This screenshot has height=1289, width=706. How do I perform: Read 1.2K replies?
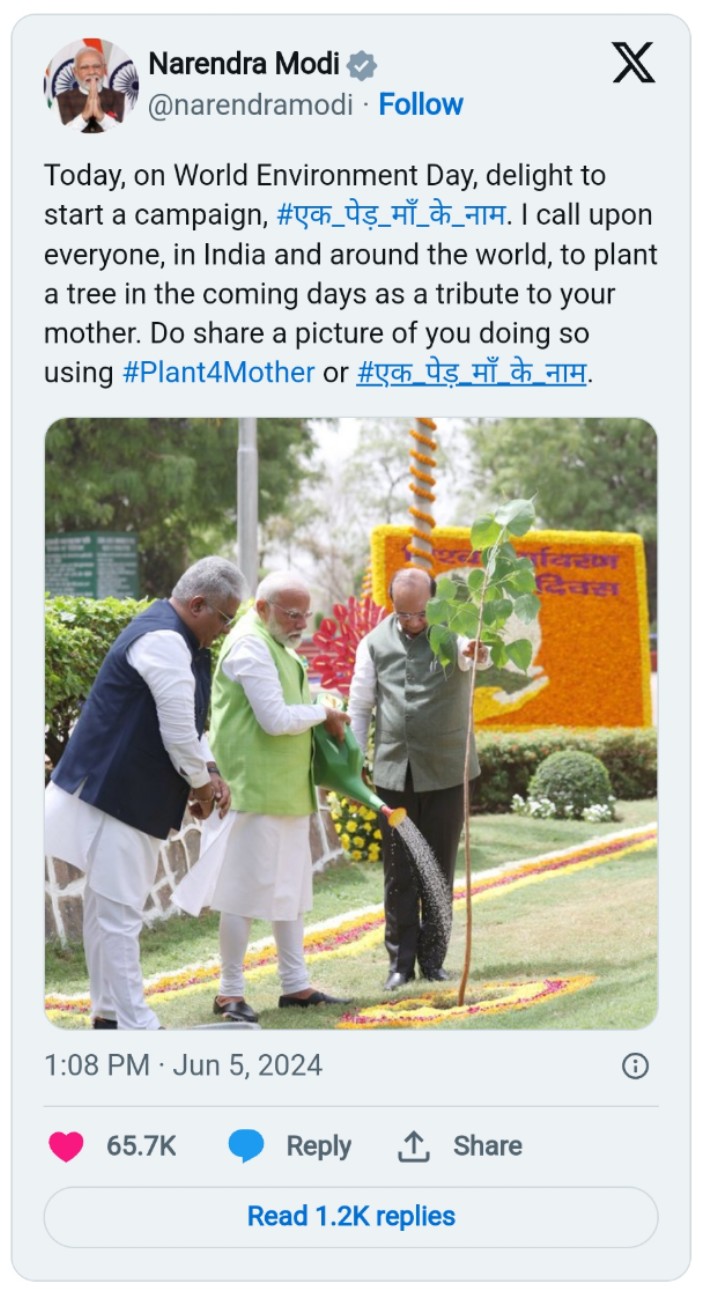click(351, 1217)
